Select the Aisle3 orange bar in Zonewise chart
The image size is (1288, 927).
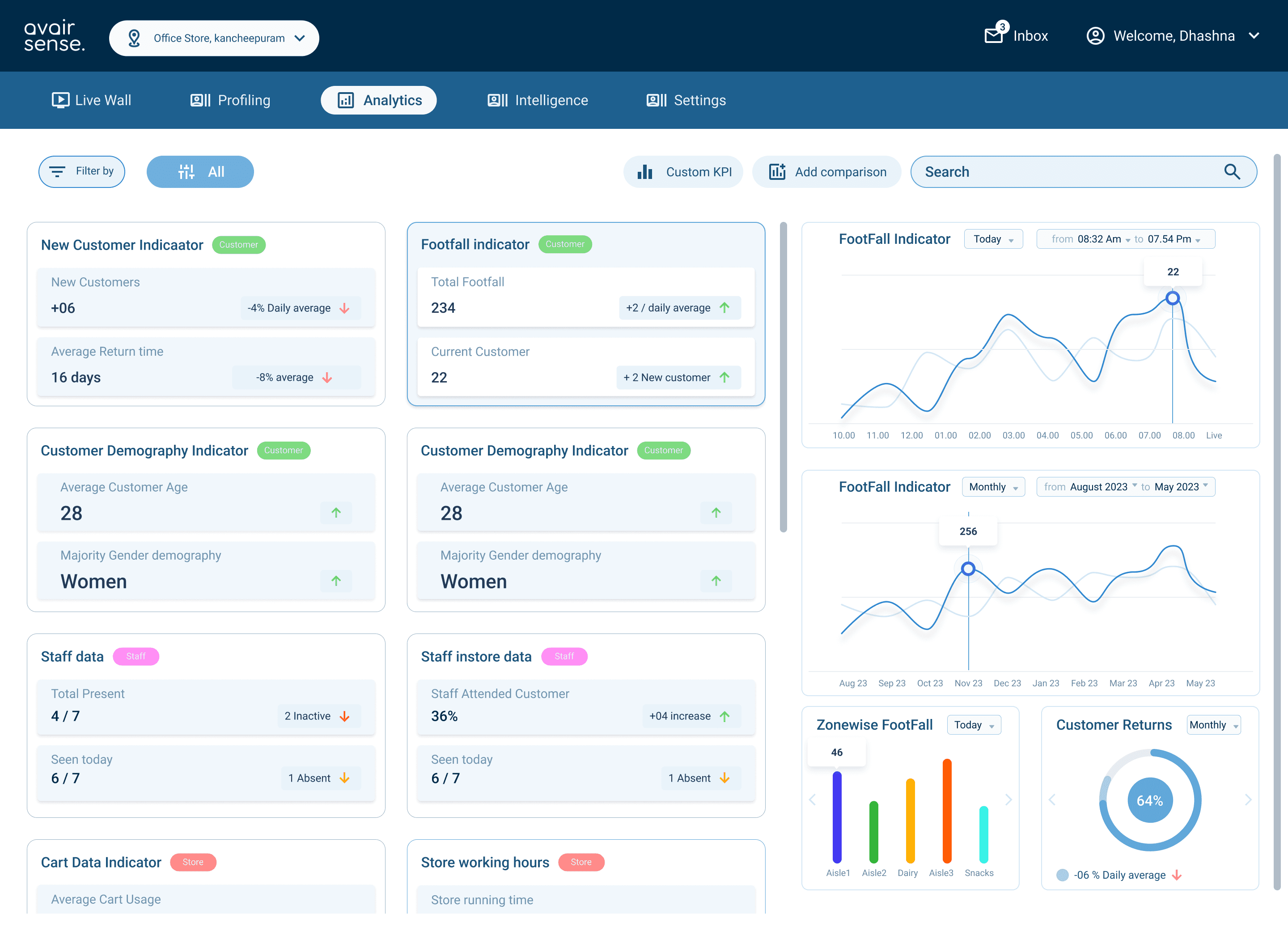click(x=947, y=811)
